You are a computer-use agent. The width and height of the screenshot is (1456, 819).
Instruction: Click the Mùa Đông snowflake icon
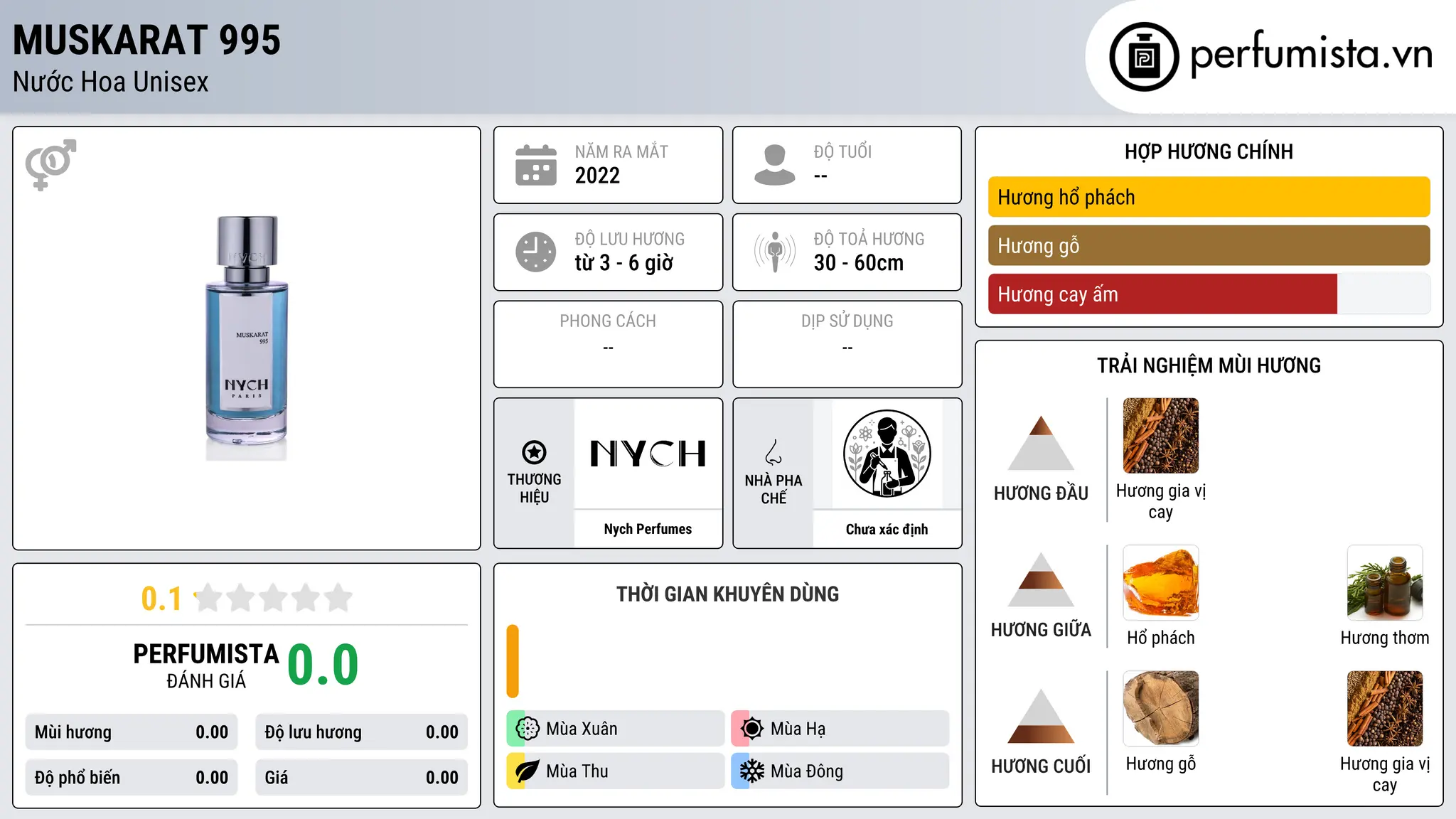pyautogui.click(x=751, y=771)
